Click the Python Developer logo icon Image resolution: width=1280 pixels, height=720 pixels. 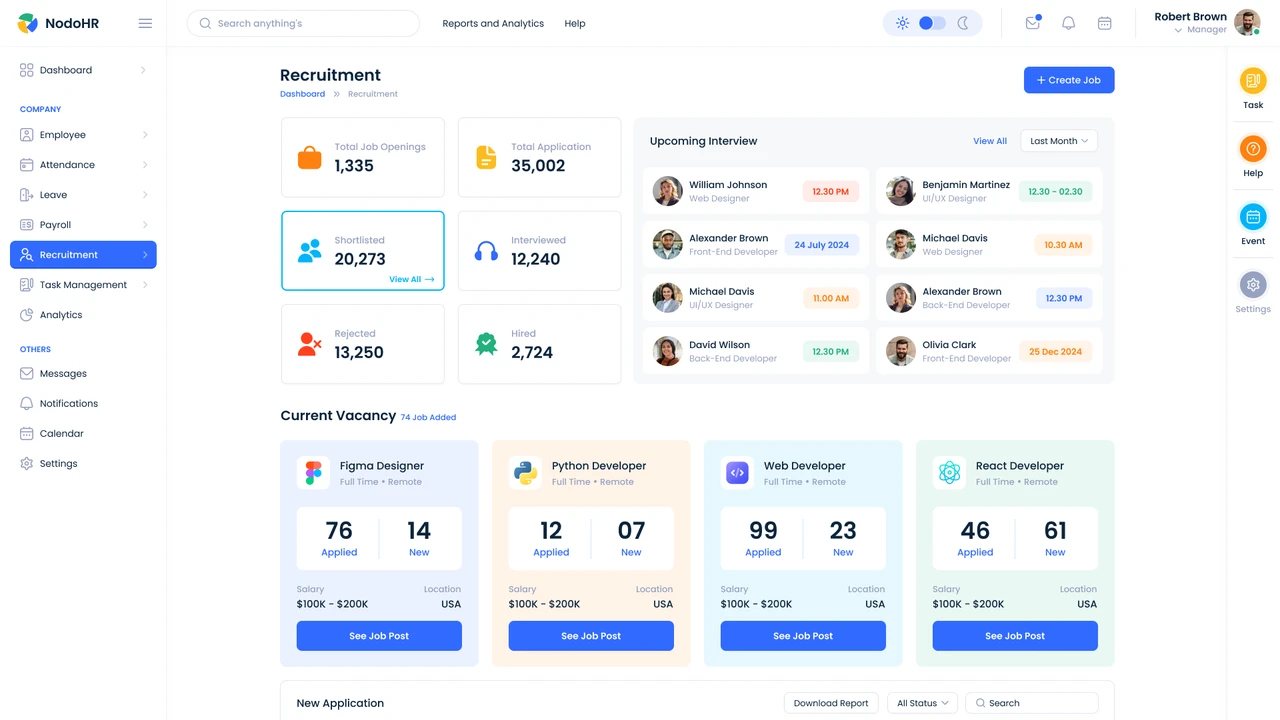(x=526, y=473)
